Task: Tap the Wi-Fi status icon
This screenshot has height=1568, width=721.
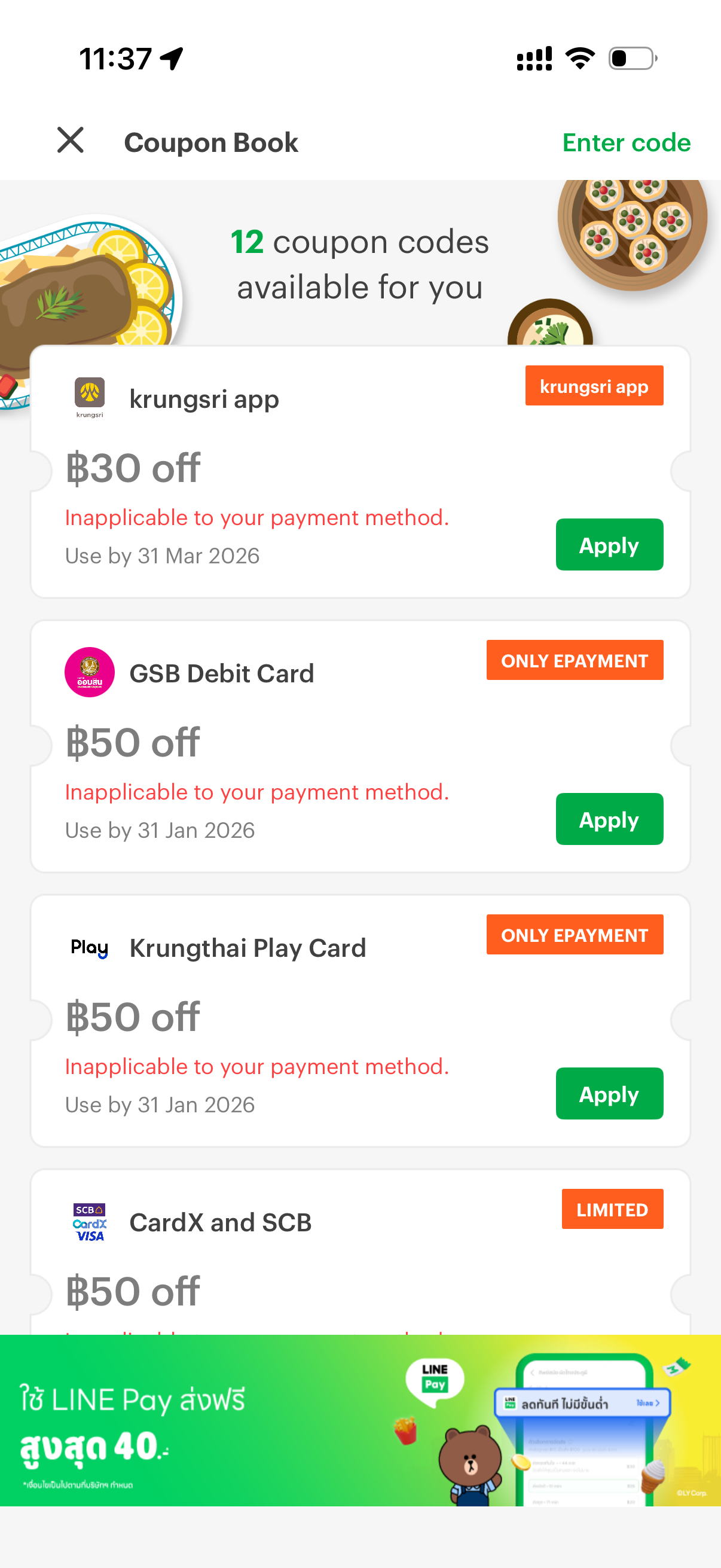Action: click(580, 59)
